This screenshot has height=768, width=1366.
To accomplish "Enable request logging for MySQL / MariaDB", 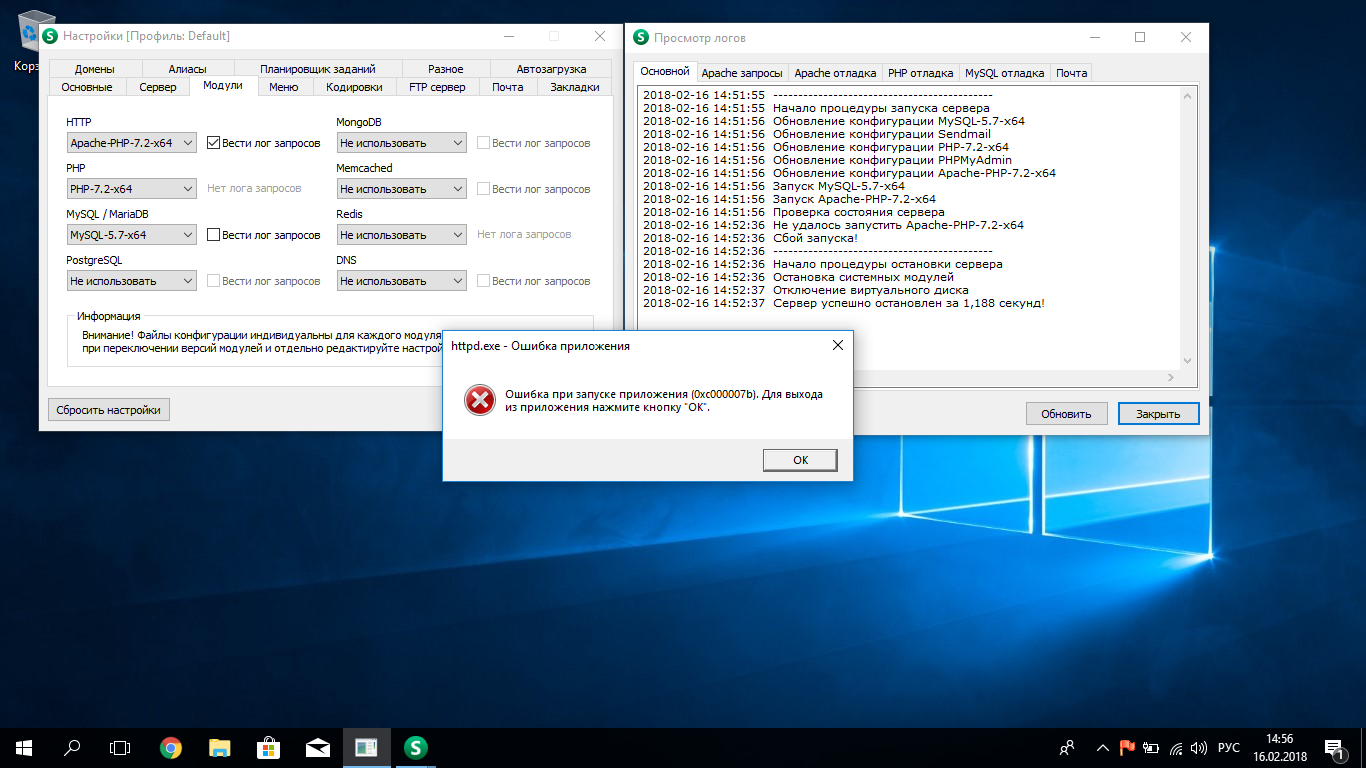I will click(213, 235).
